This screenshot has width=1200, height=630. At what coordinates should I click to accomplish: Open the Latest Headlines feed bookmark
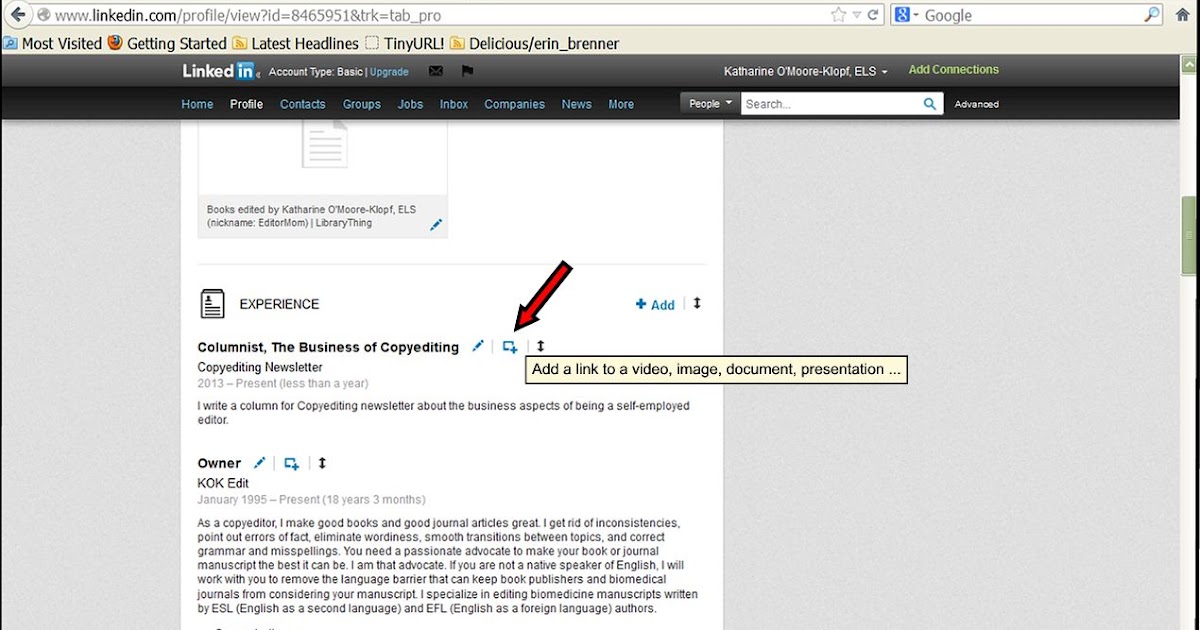point(295,43)
